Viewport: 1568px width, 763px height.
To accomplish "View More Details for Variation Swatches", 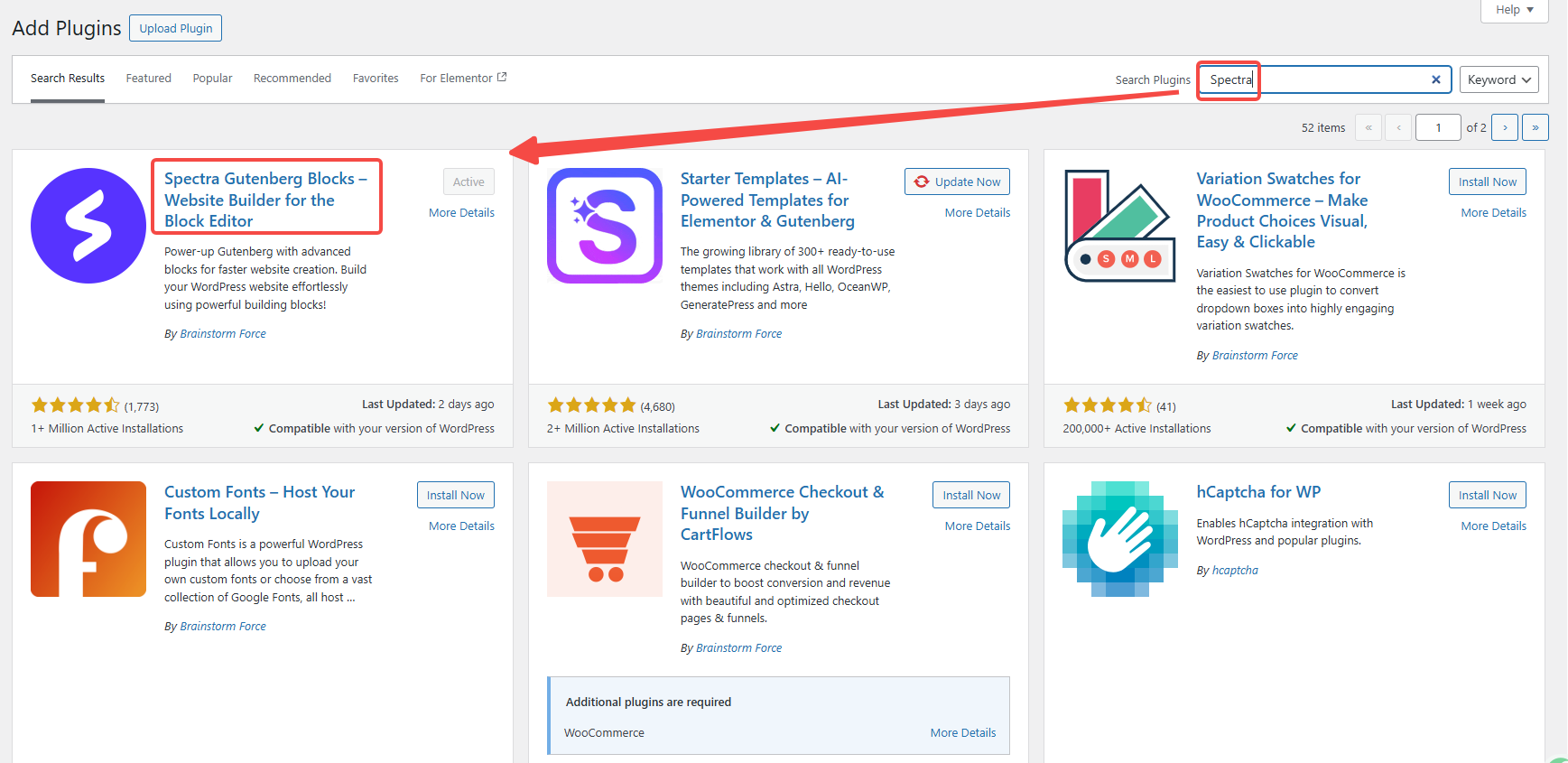I will 1494,213.
